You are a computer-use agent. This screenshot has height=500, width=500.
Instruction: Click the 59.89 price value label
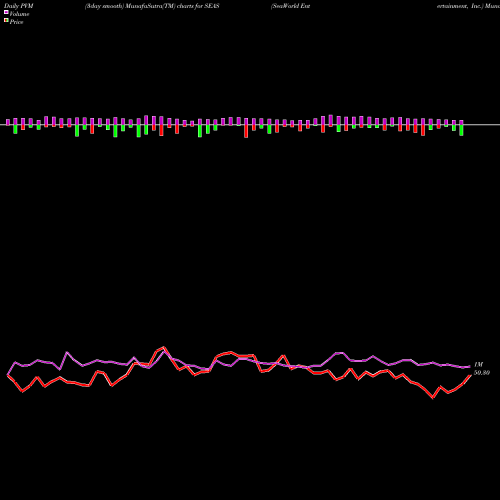(x=482, y=373)
